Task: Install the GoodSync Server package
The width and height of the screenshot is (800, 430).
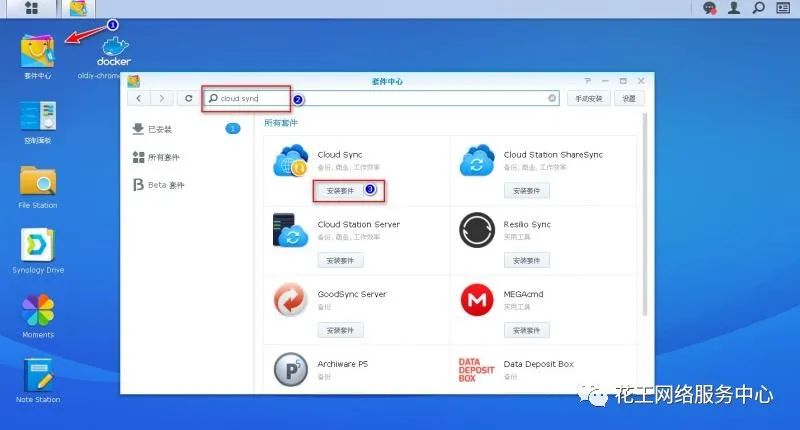Action: (340, 331)
